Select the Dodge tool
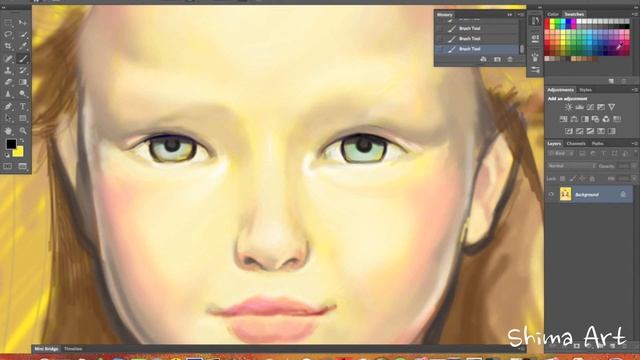Screen dimensions: 640x360 tap(23, 94)
